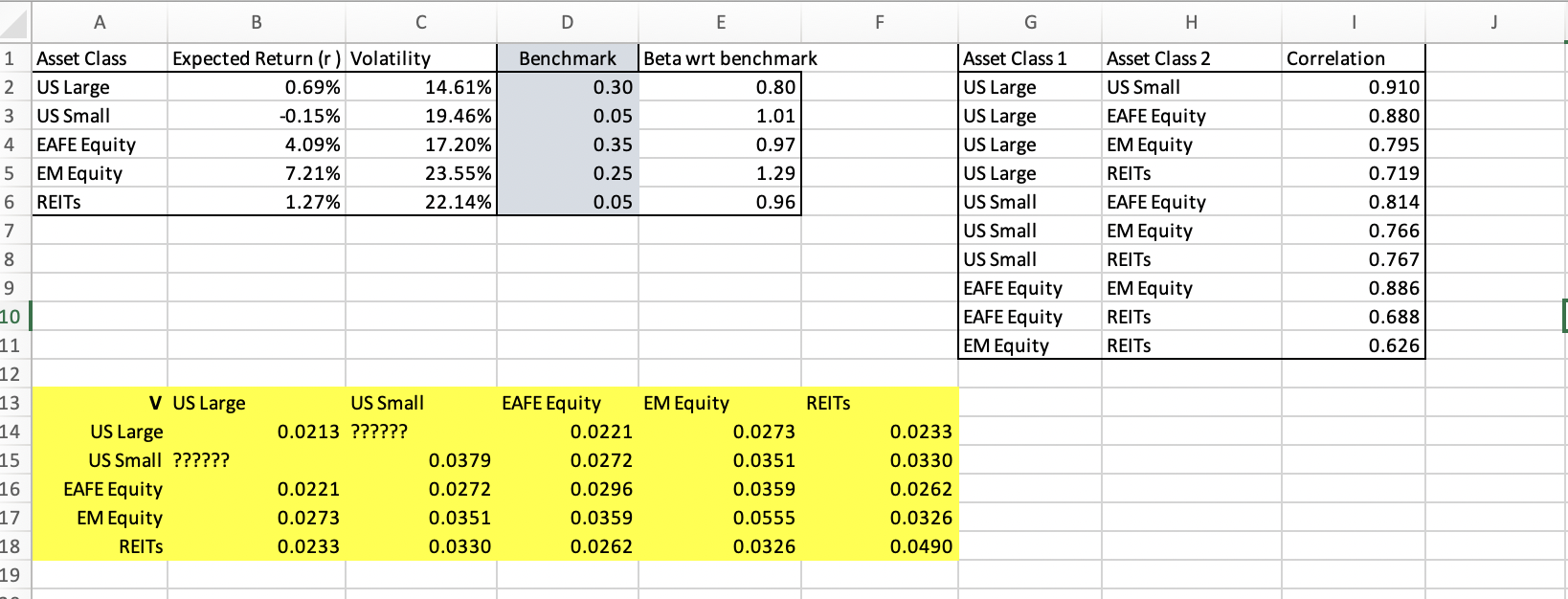Image resolution: width=1568 pixels, height=599 pixels.
Task: Click 'REITs' label in row 6
Action: [x=100, y=202]
